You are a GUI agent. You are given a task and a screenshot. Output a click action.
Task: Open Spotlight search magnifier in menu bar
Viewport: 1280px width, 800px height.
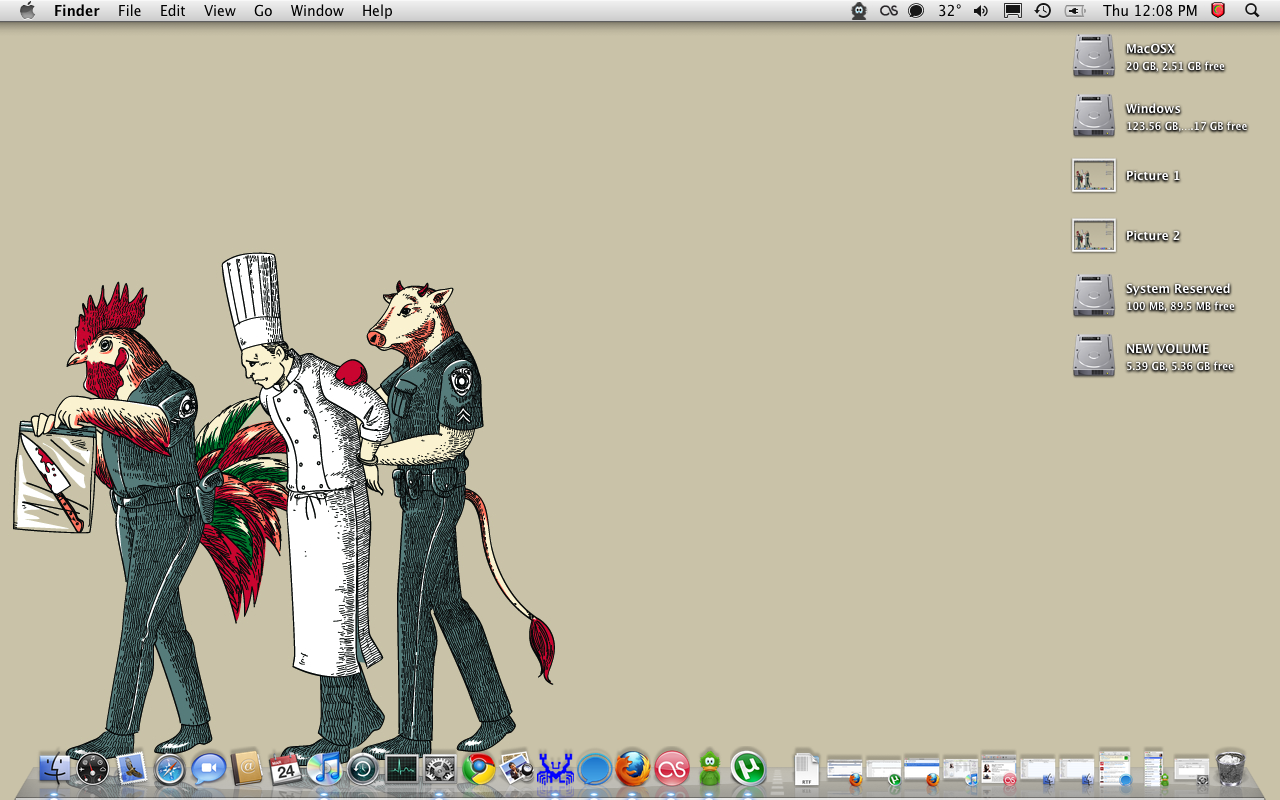point(1252,10)
